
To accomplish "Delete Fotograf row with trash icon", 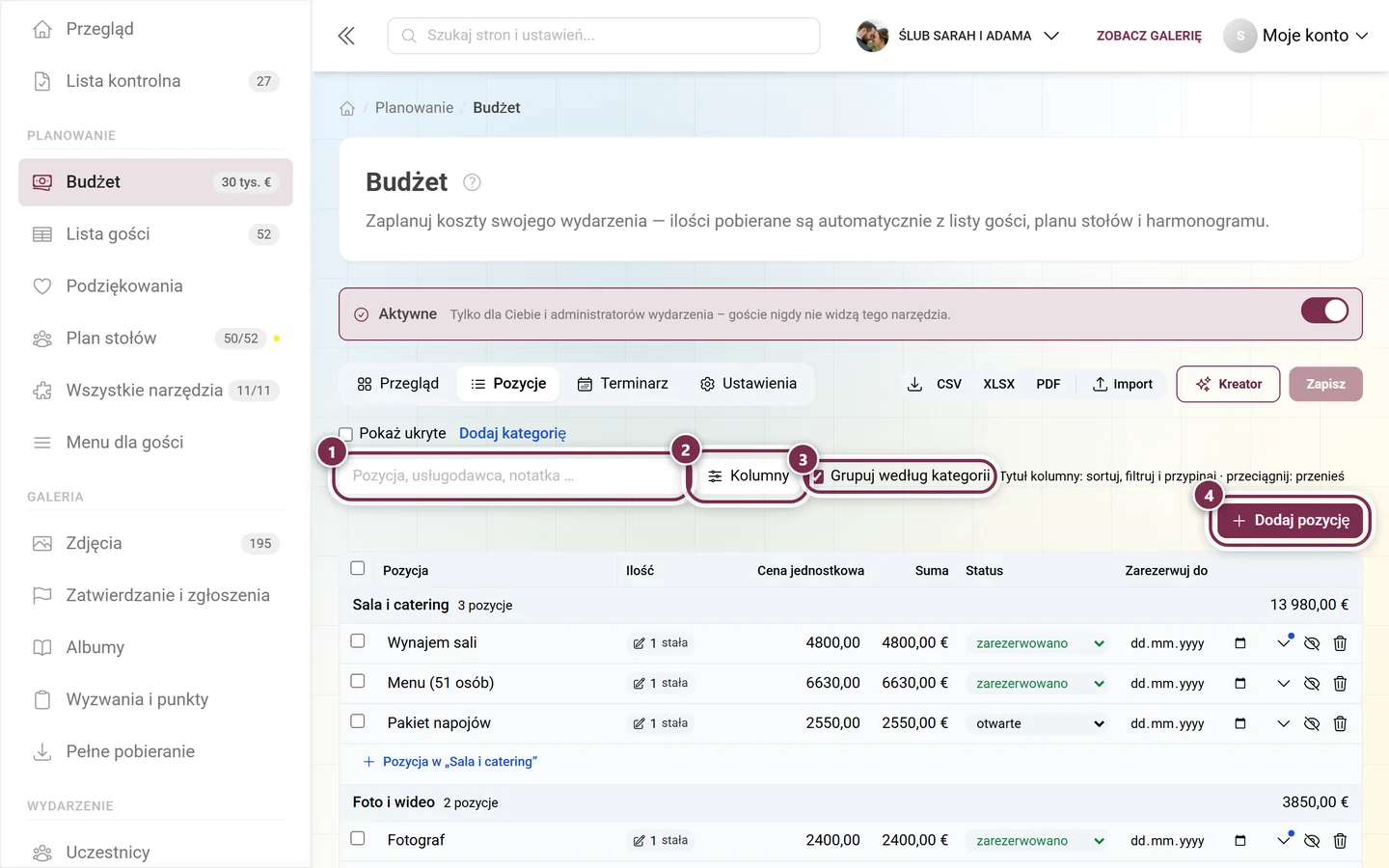I will click(1340, 841).
